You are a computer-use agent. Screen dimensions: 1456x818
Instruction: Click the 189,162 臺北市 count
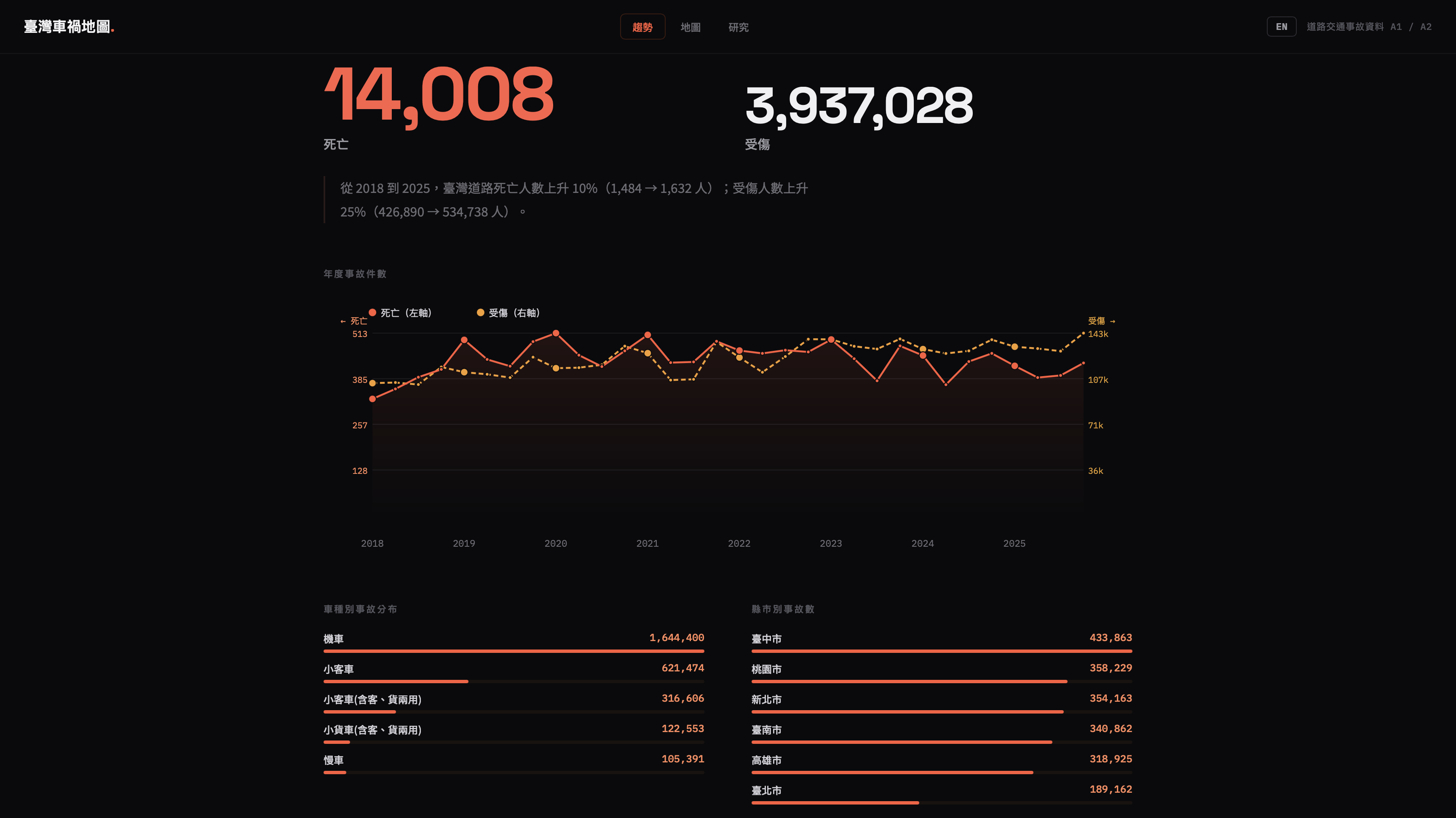coord(1111,789)
